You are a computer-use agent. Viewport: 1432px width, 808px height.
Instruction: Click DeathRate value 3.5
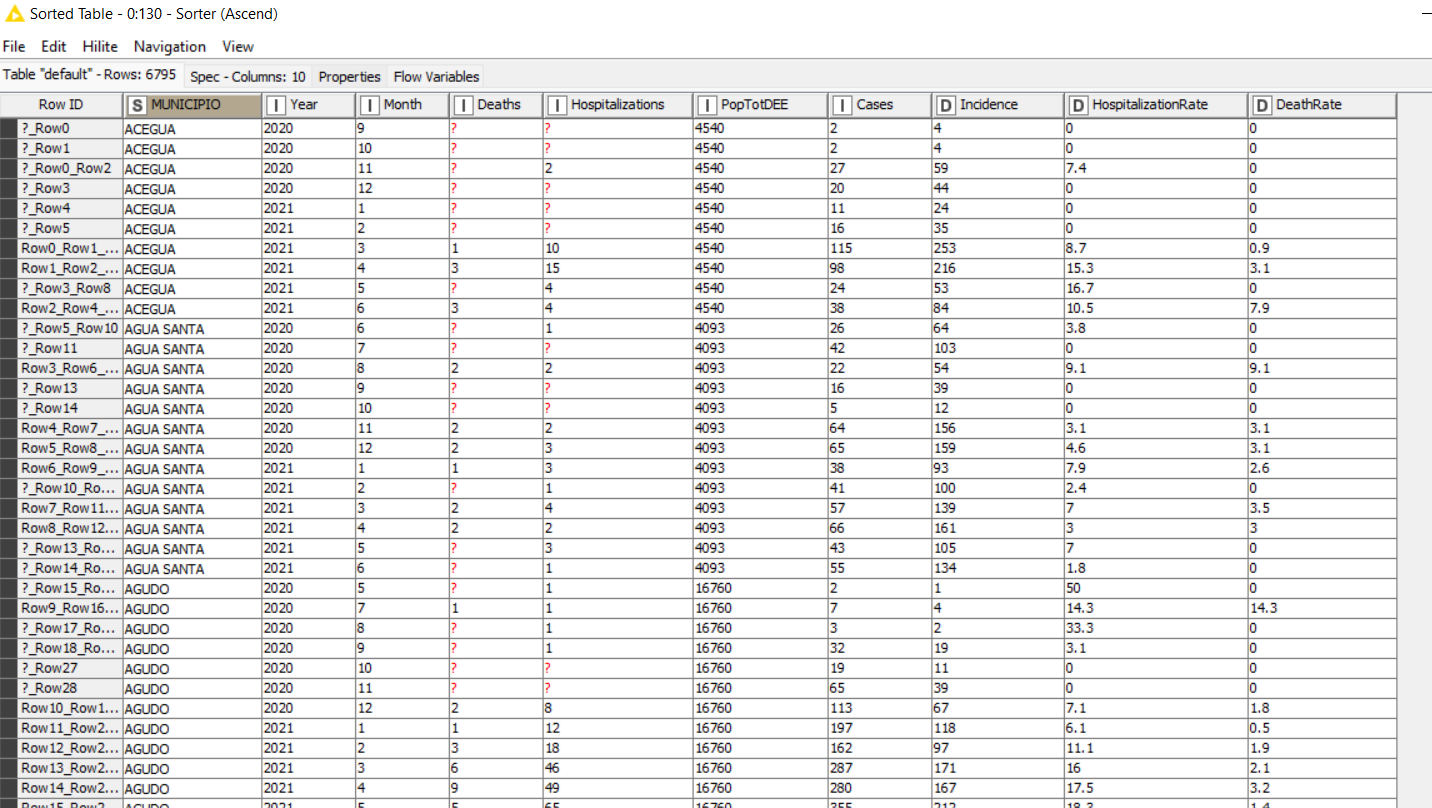tap(1322, 508)
